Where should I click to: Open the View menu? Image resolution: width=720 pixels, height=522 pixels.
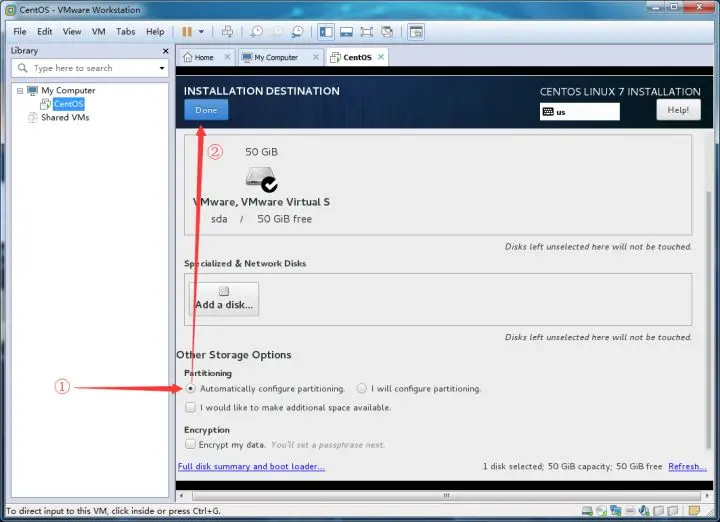(72, 32)
